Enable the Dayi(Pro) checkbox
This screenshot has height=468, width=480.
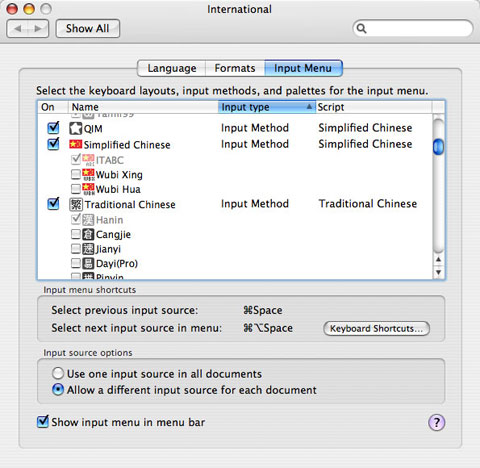tap(76, 263)
